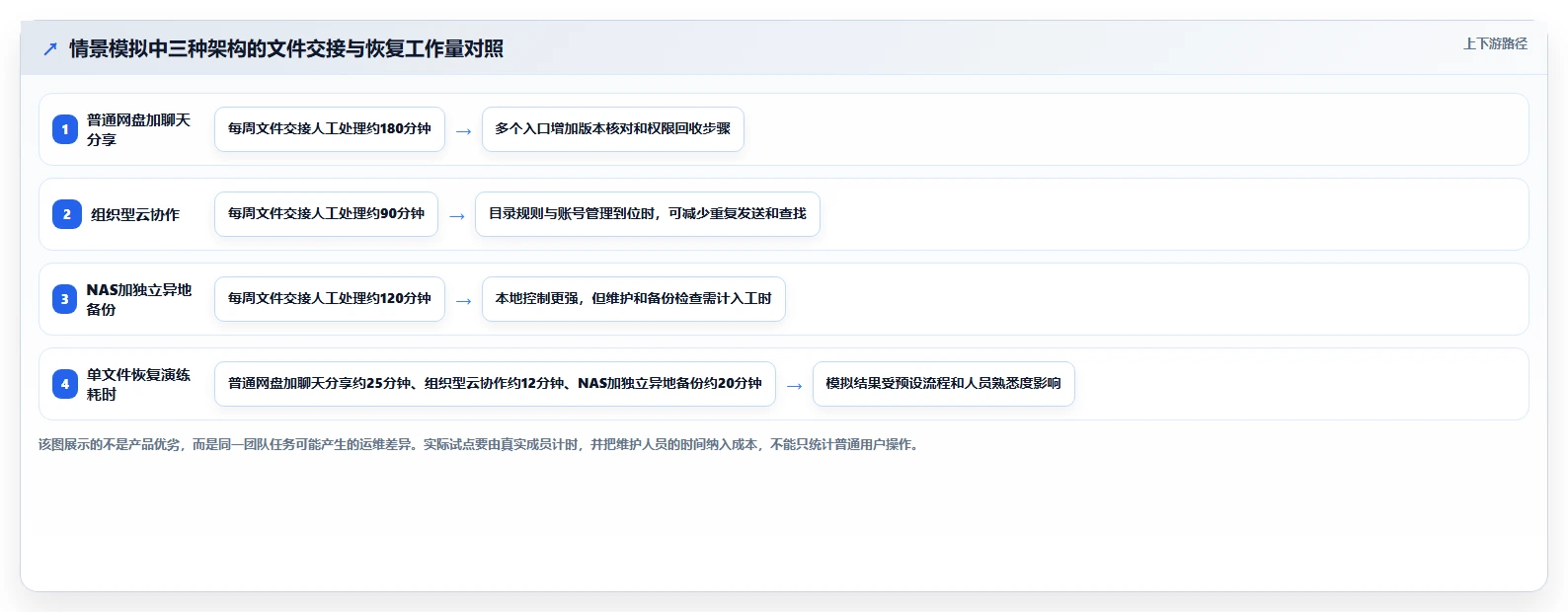Click the arrow icon beside the header title
This screenshot has height=612, width=1568.
tap(50, 48)
